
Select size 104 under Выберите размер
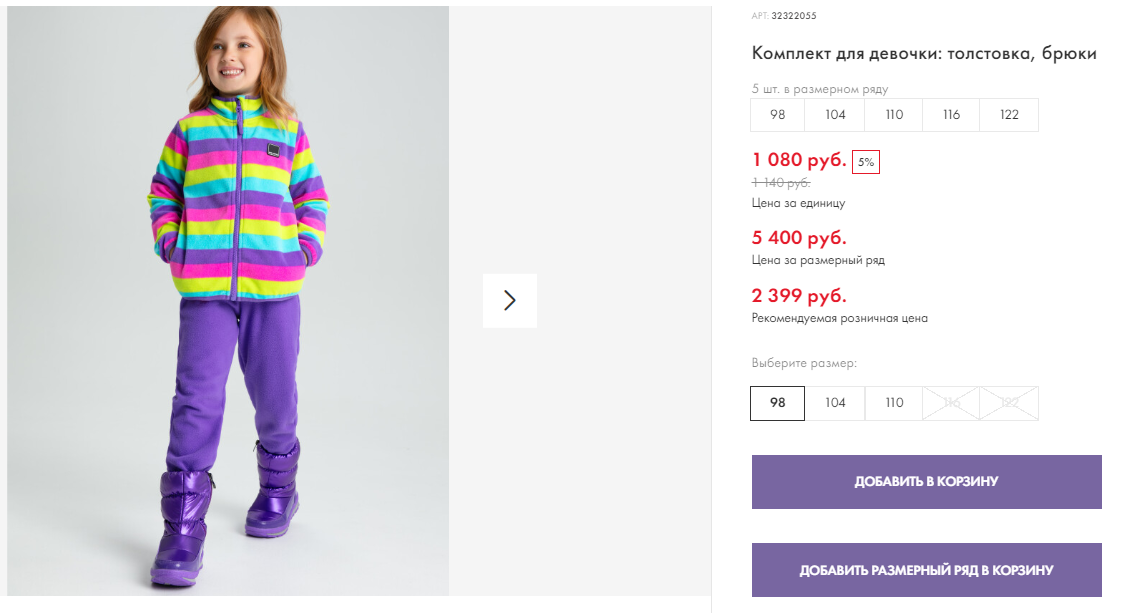point(835,403)
